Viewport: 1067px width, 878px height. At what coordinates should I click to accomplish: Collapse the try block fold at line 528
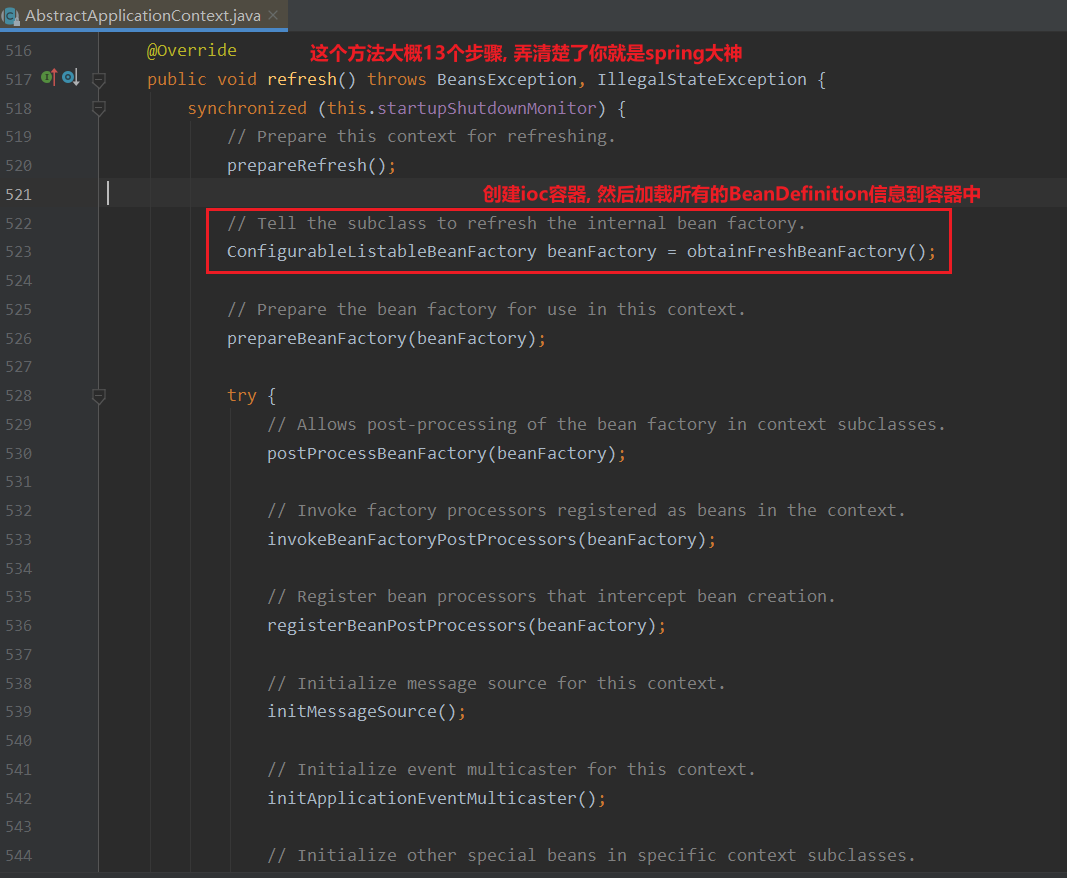click(98, 396)
